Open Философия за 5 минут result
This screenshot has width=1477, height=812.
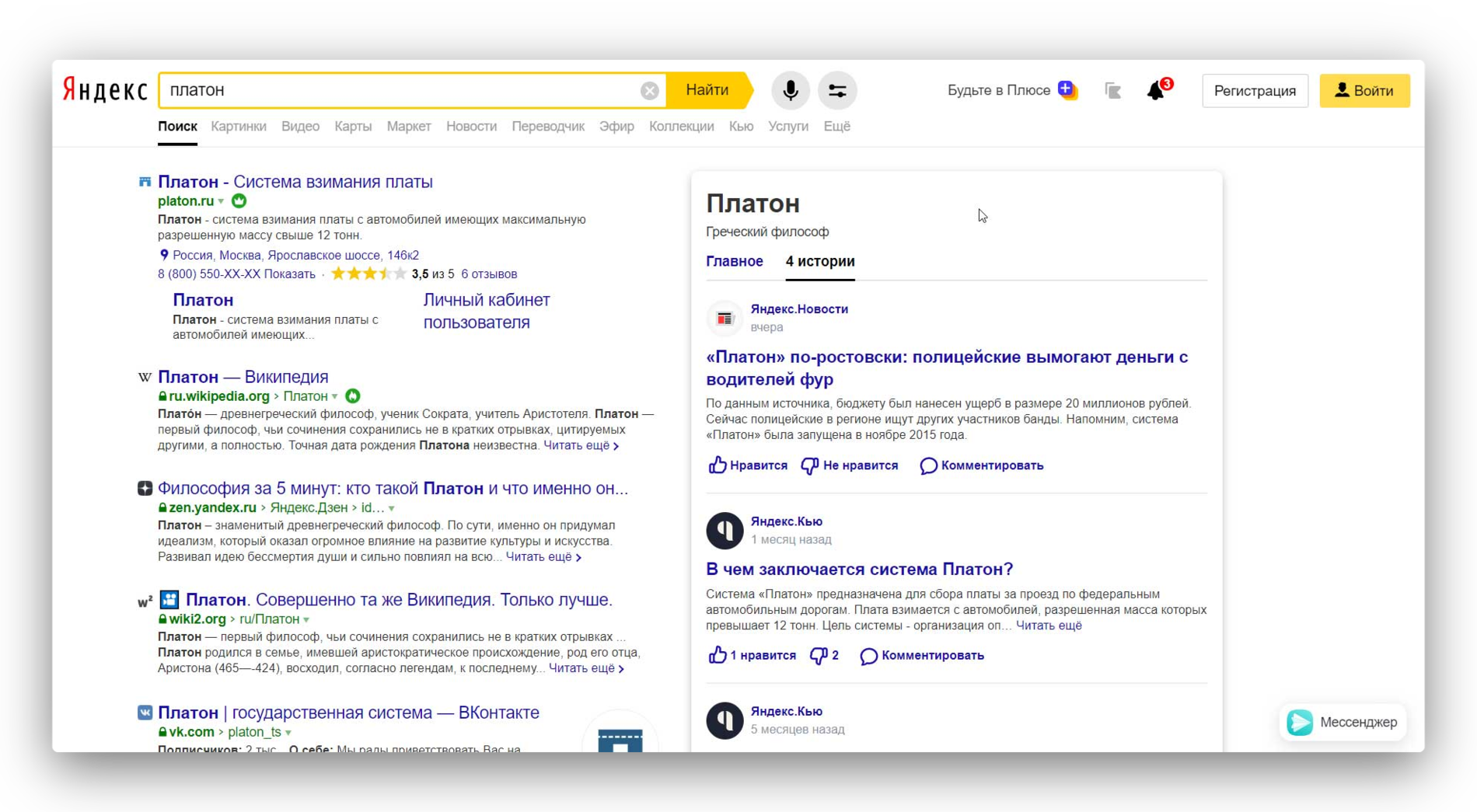tap(393, 489)
